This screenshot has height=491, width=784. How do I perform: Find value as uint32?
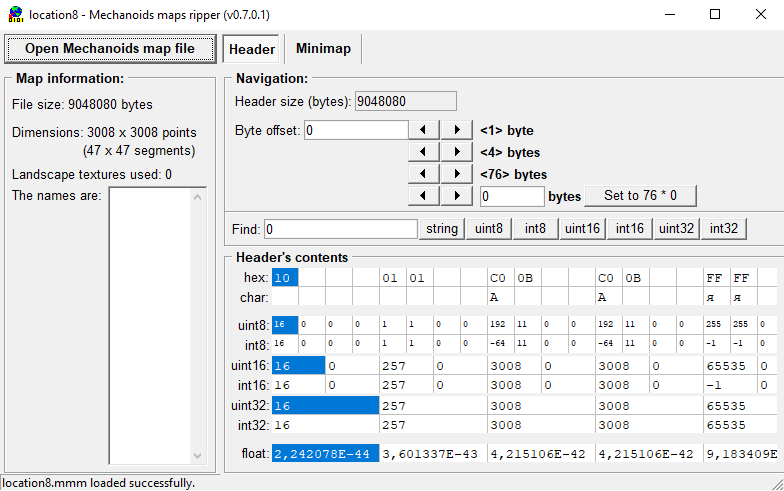tap(676, 229)
